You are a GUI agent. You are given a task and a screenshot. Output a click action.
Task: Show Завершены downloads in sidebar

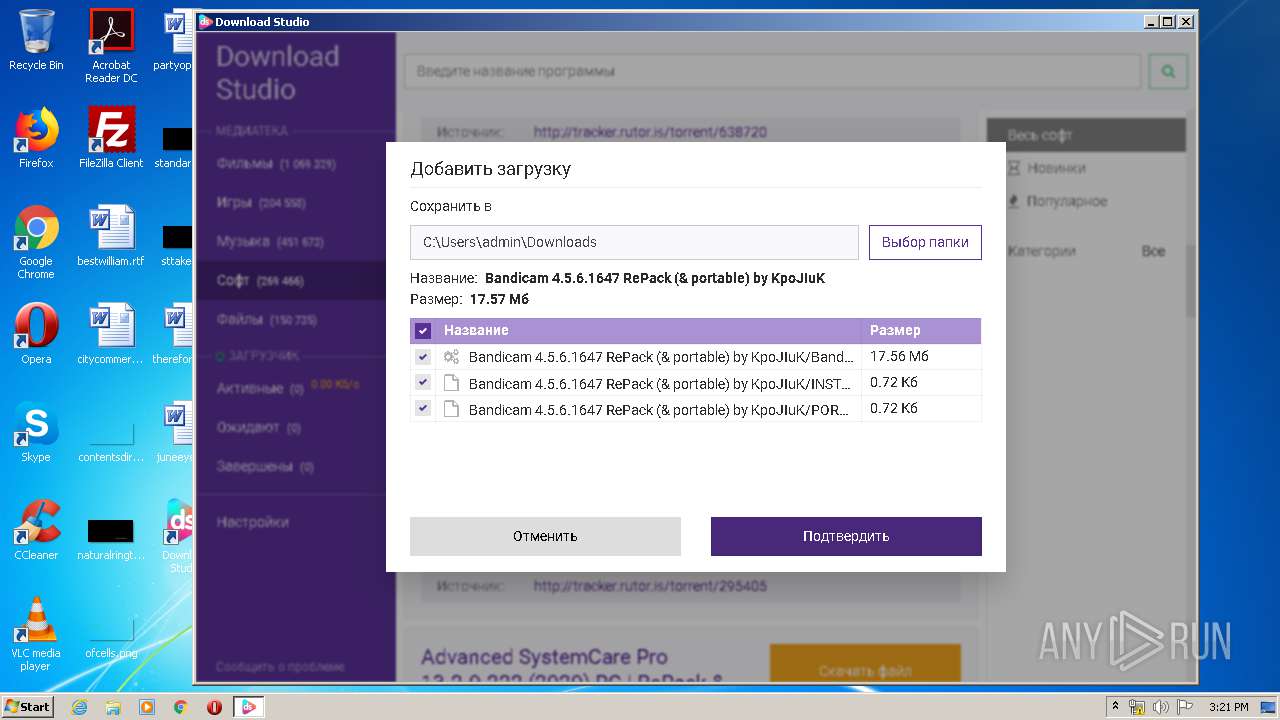click(x=290, y=466)
